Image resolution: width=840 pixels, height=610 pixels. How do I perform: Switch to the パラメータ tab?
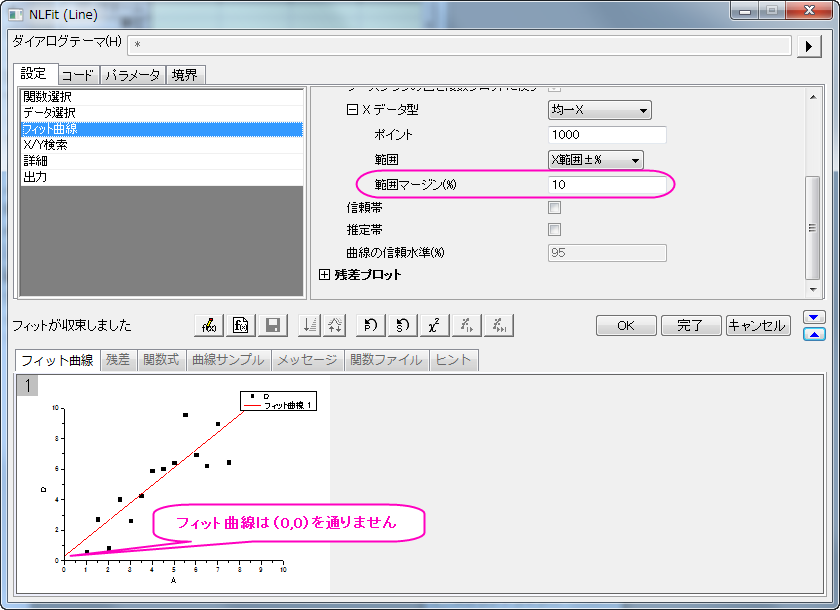(133, 75)
